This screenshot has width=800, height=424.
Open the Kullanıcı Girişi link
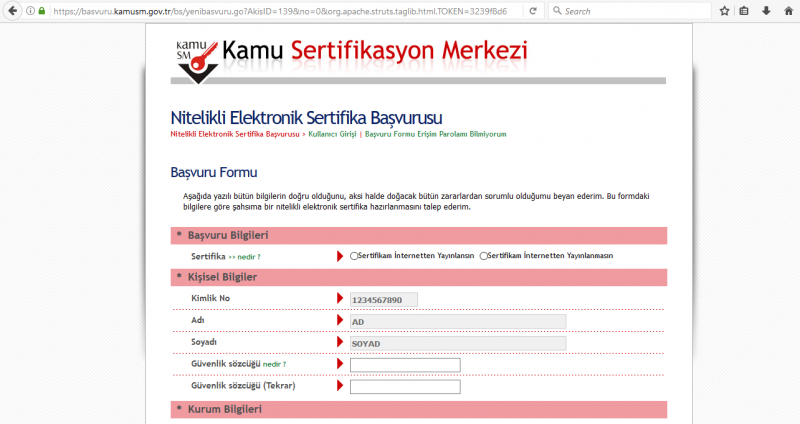click(x=332, y=134)
